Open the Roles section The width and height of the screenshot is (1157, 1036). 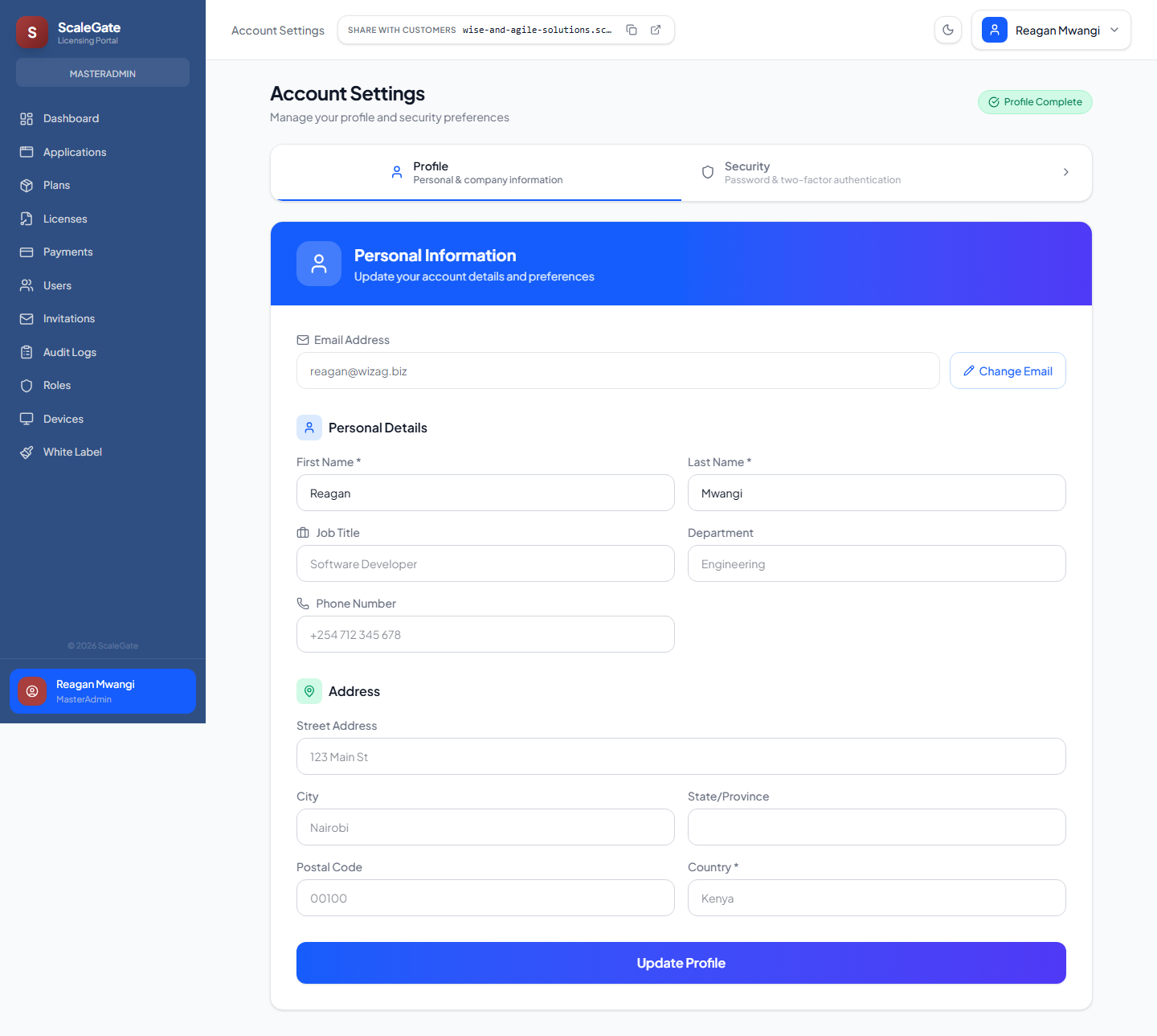[56, 385]
